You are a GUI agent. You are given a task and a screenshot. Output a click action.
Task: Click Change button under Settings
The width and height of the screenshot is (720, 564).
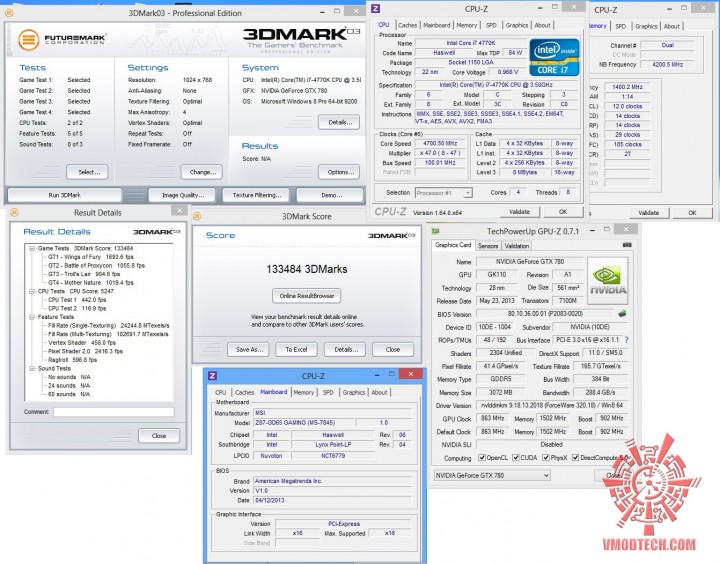201,172
